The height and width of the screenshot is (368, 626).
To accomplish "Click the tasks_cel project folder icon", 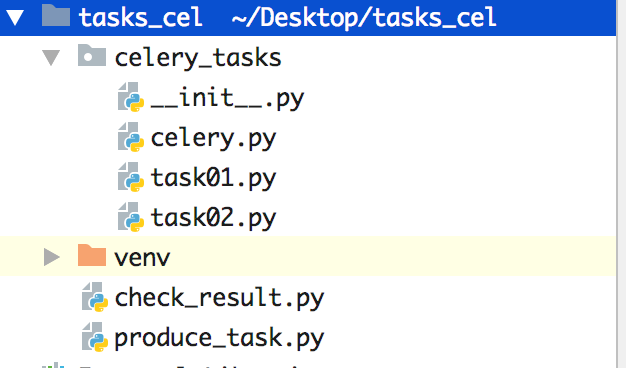I will tap(56, 15).
